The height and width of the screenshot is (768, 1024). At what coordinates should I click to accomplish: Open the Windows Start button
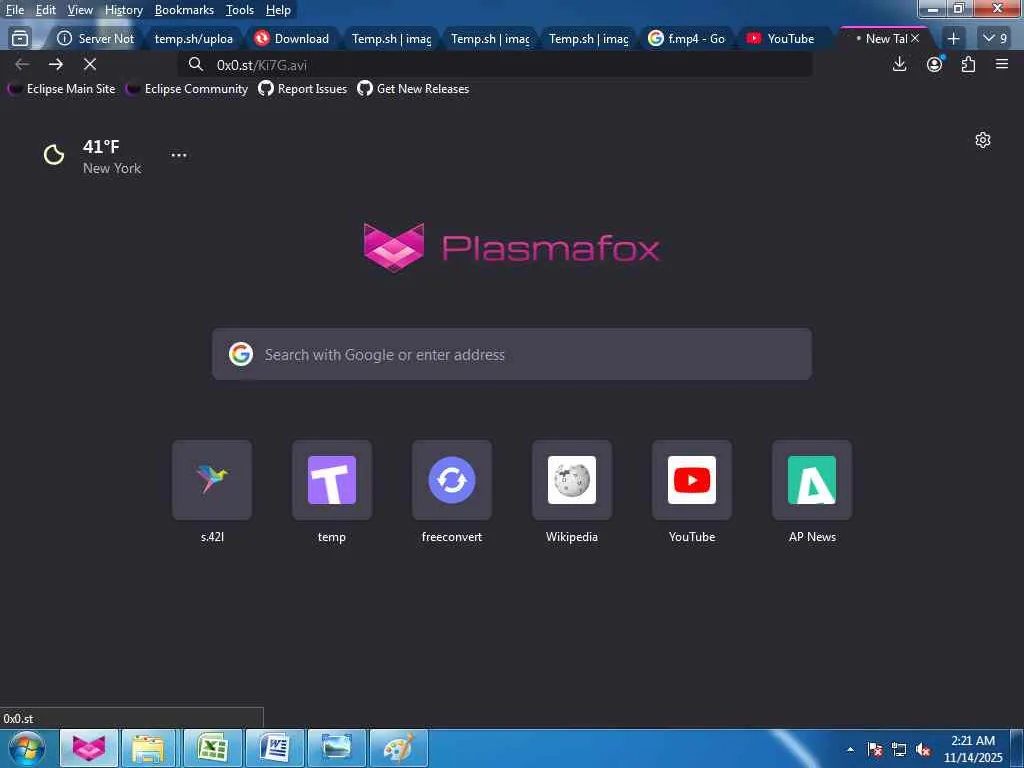25,748
